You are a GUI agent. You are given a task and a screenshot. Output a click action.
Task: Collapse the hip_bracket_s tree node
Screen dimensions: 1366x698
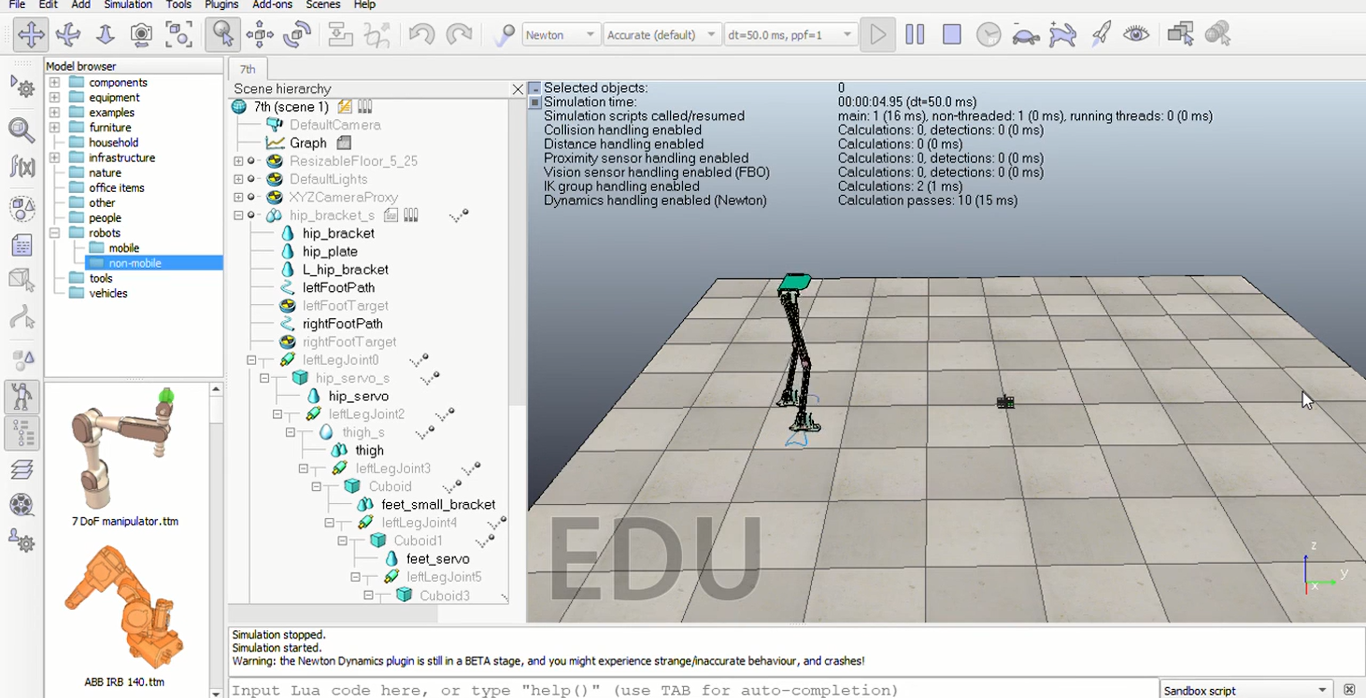click(x=238, y=215)
